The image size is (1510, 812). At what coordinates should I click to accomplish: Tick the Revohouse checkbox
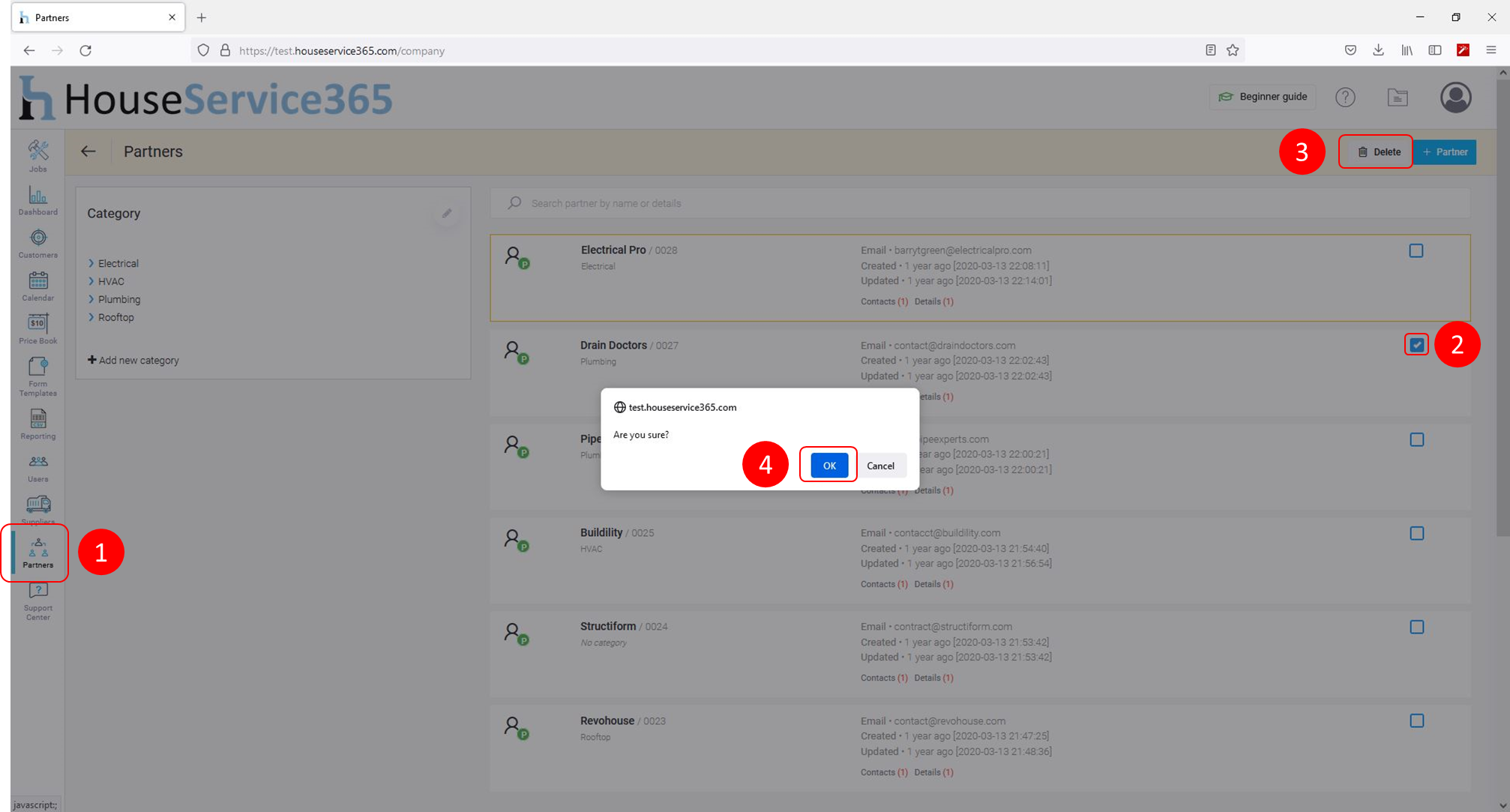[1416, 721]
